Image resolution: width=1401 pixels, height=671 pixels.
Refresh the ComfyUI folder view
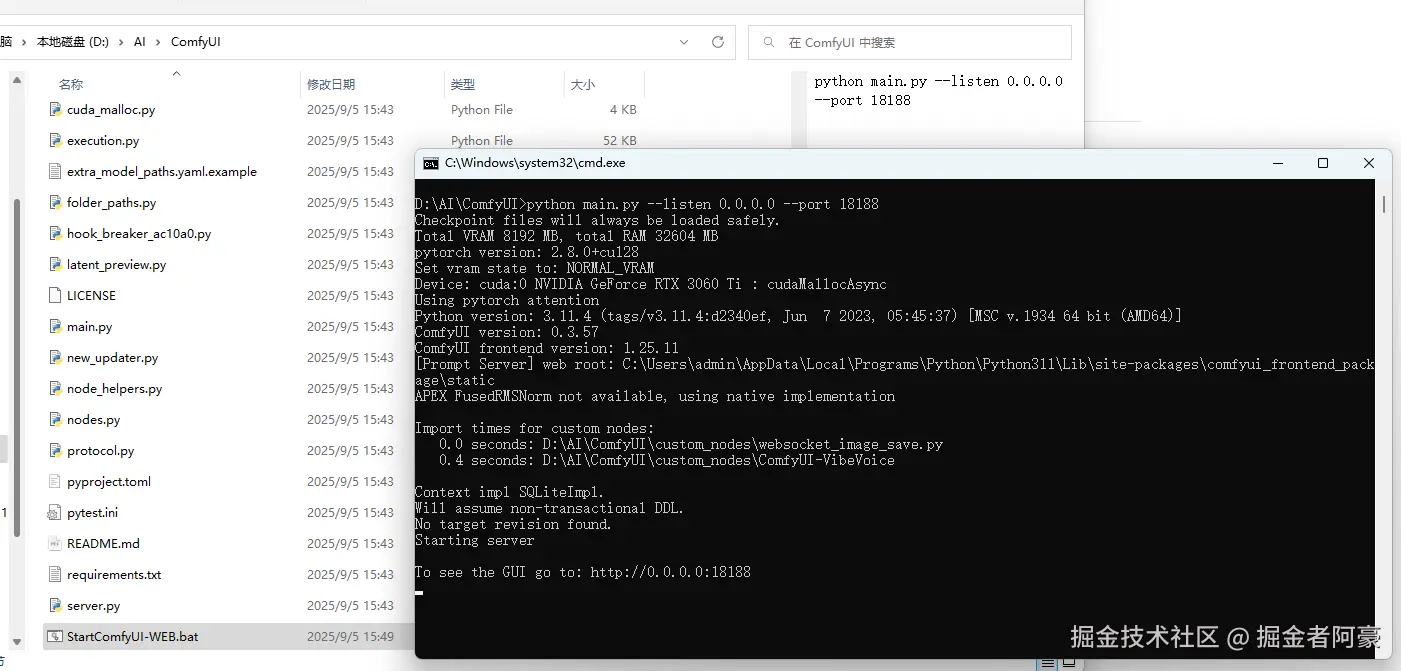coord(717,42)
